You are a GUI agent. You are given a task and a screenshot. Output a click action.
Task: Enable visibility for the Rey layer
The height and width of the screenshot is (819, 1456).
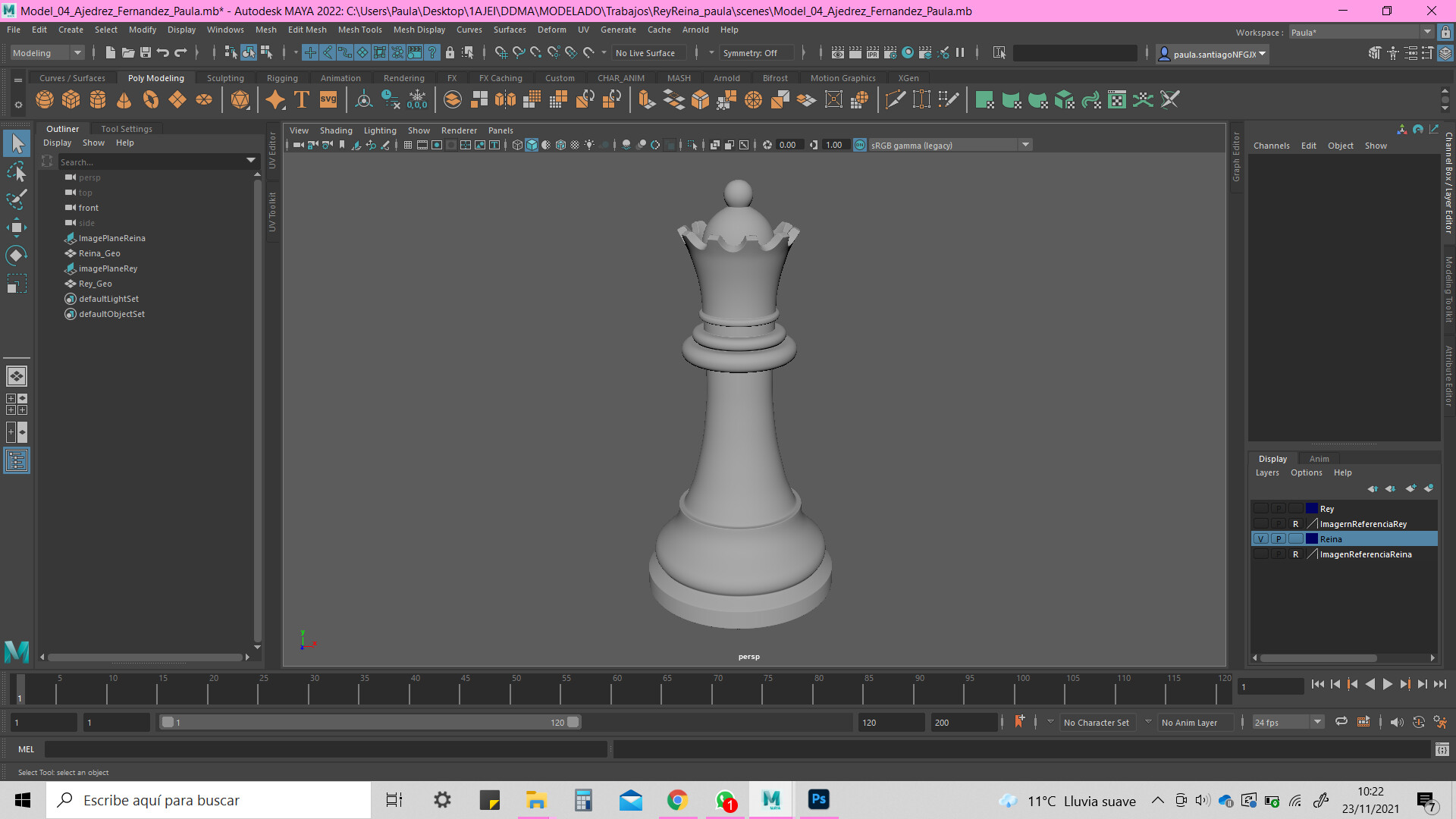1261,508
